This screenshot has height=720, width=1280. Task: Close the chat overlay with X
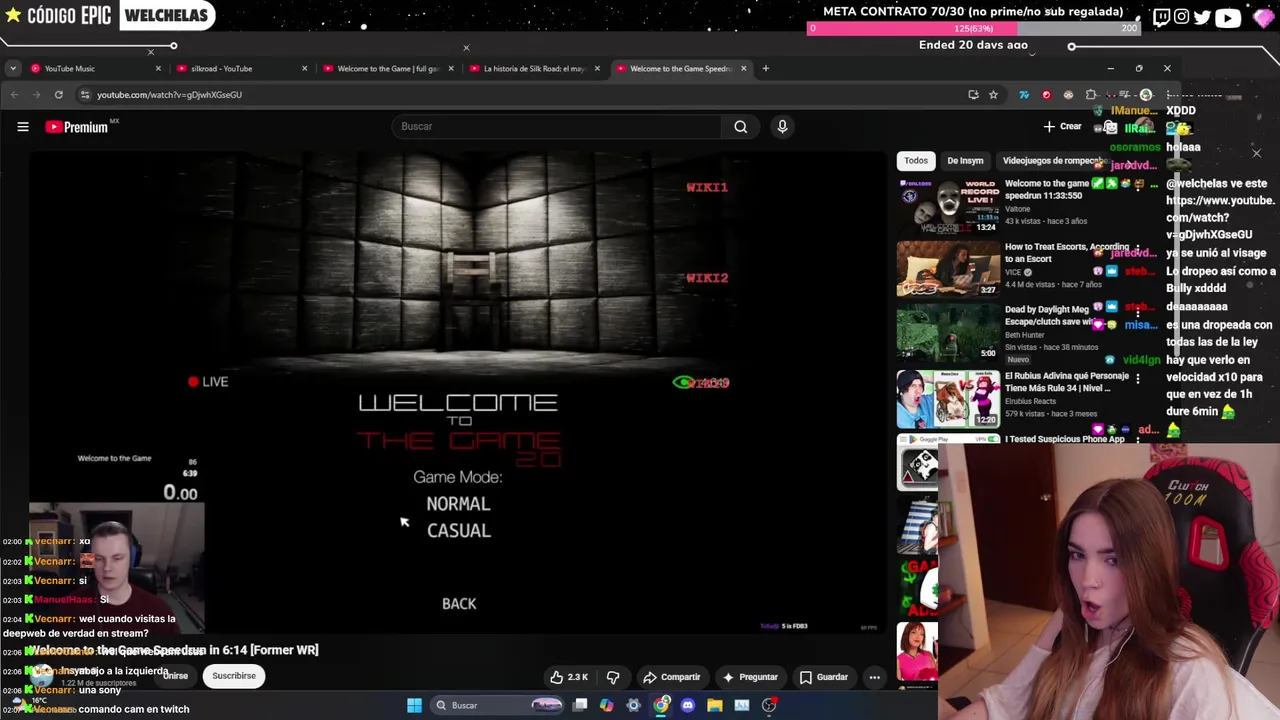(x=1256, y=153)
